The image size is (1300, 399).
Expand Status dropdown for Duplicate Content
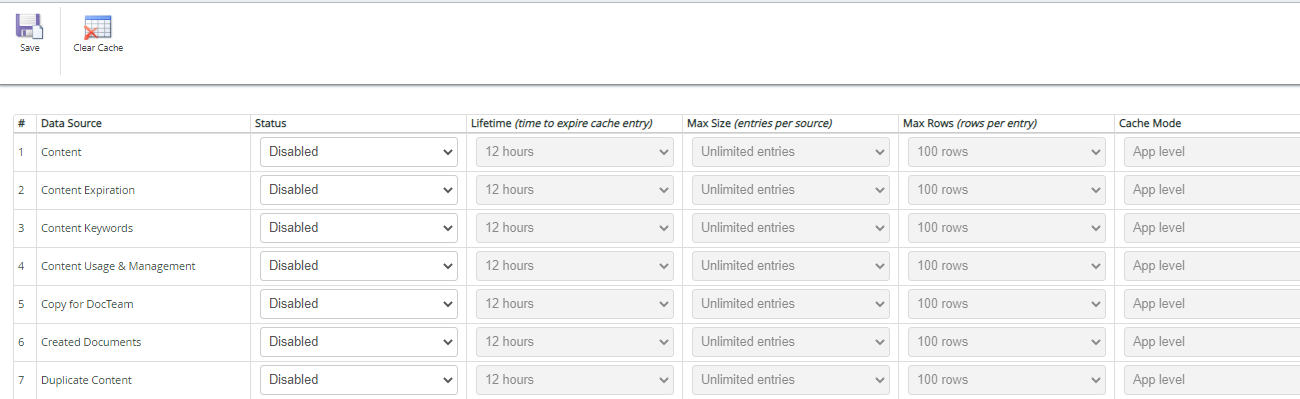tap(359, 380)
